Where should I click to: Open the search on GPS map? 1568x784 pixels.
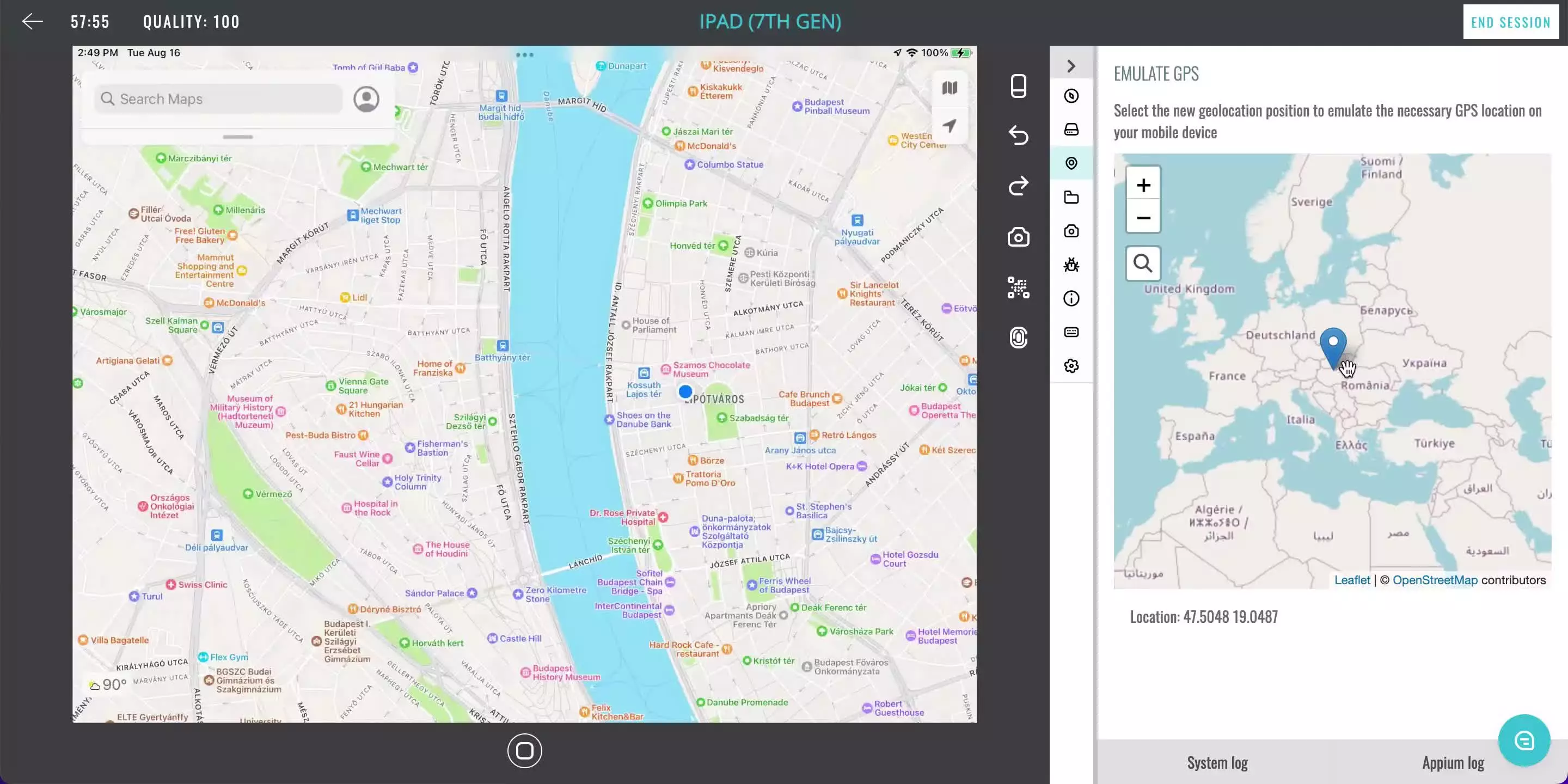click(x=1143, y=264)
